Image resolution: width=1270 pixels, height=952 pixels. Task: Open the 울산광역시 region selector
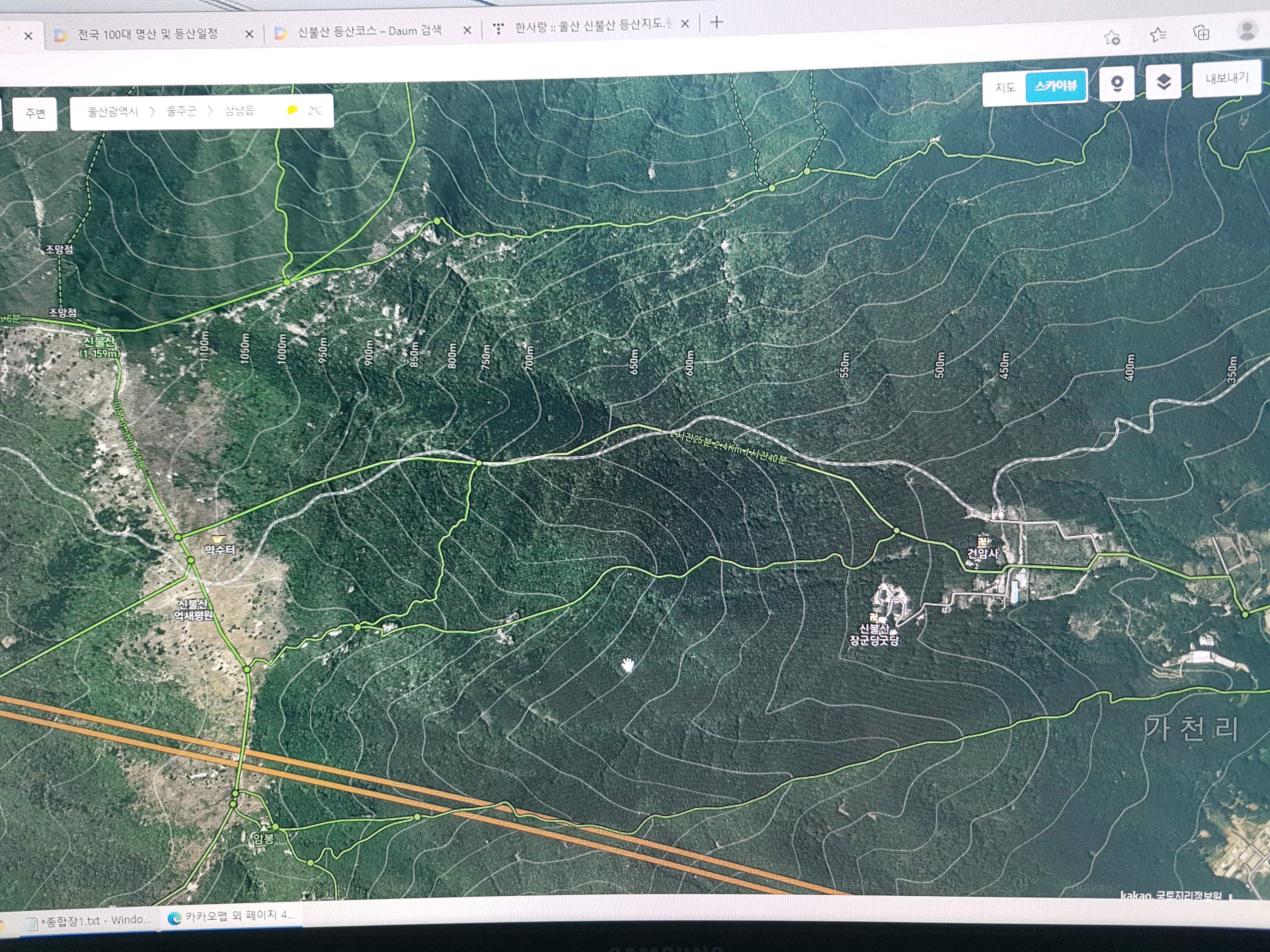[112, 111]
